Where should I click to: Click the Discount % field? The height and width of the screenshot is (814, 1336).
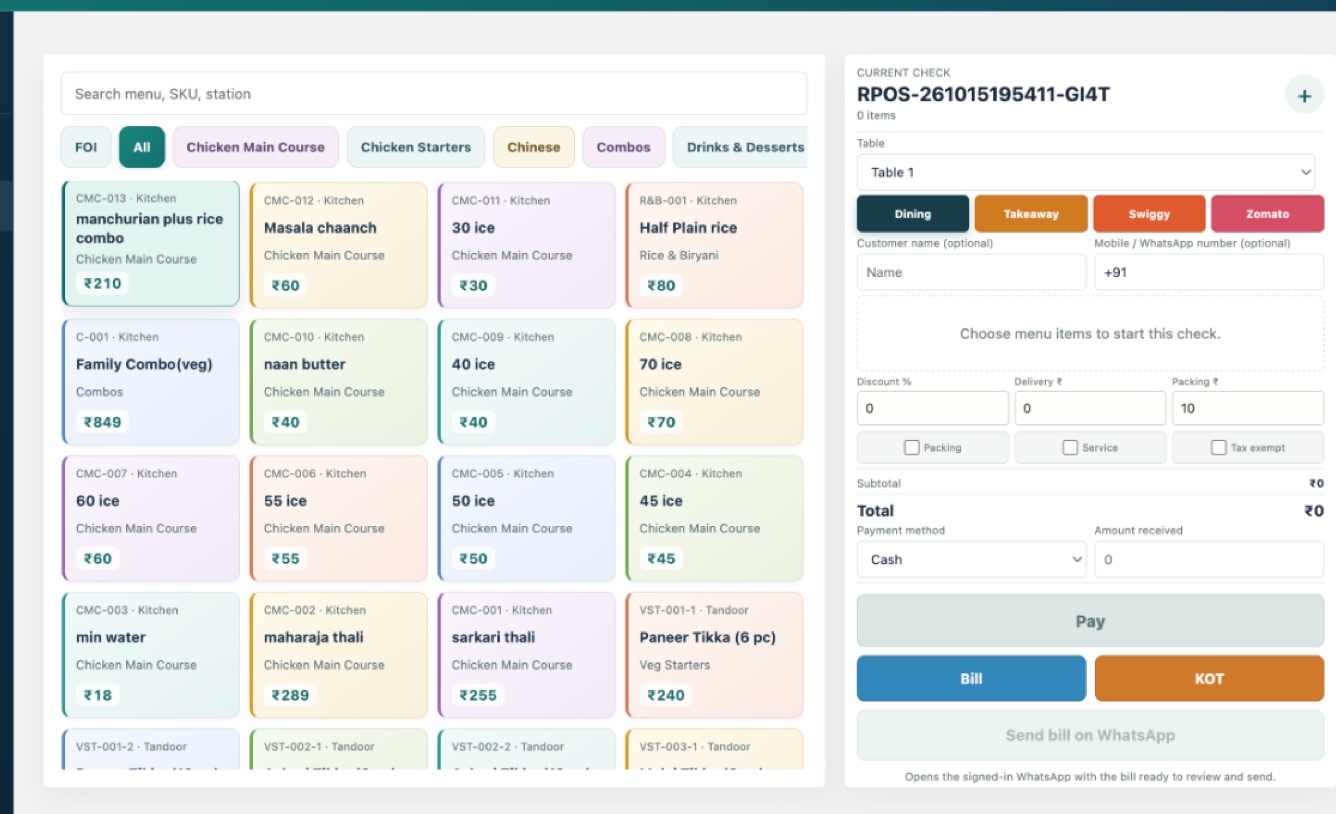click(933, 408)
